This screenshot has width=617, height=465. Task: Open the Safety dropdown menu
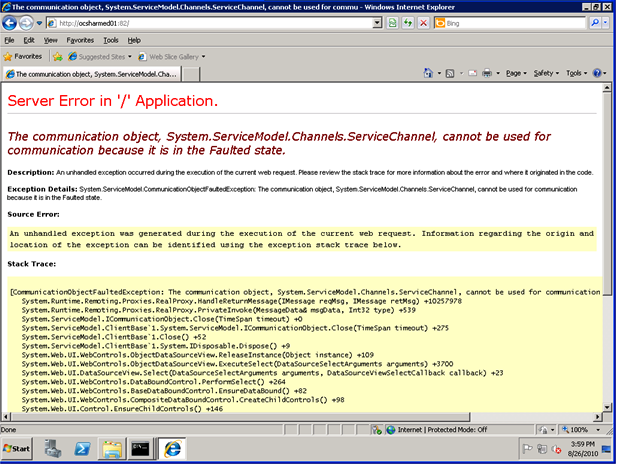(x=547, y=74)
